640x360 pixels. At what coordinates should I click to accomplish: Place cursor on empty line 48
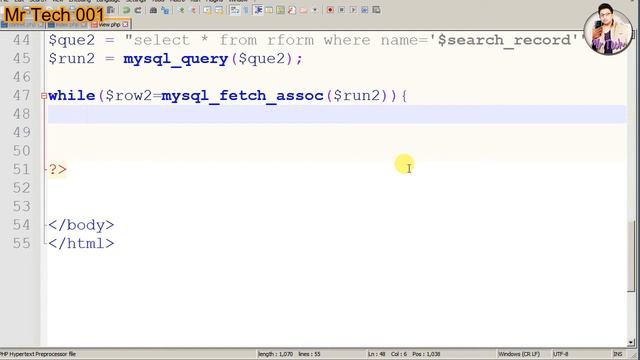point(337,114)
